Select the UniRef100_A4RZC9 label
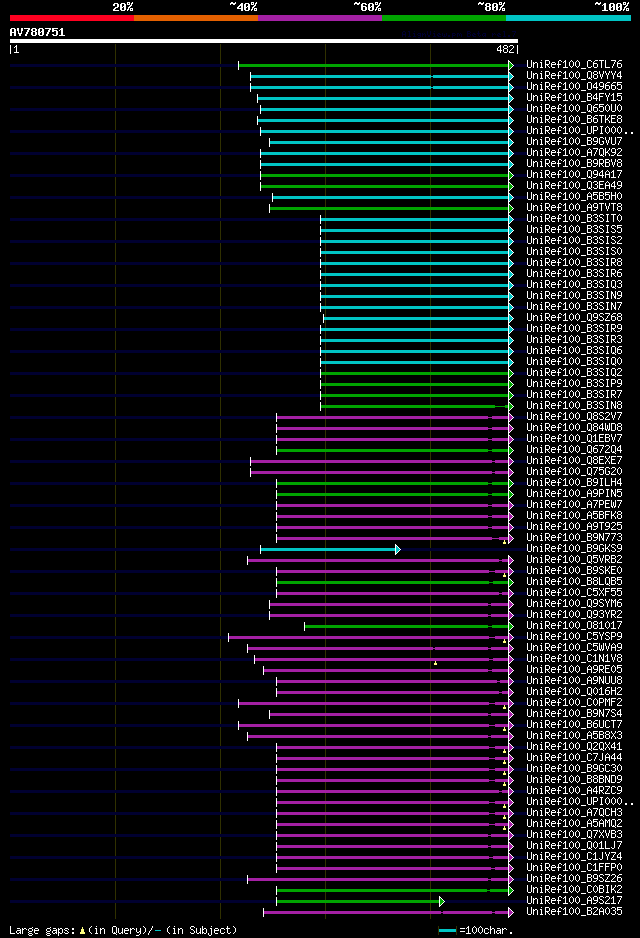Viewport: 640px width, 938px height. tap(574, 791)
